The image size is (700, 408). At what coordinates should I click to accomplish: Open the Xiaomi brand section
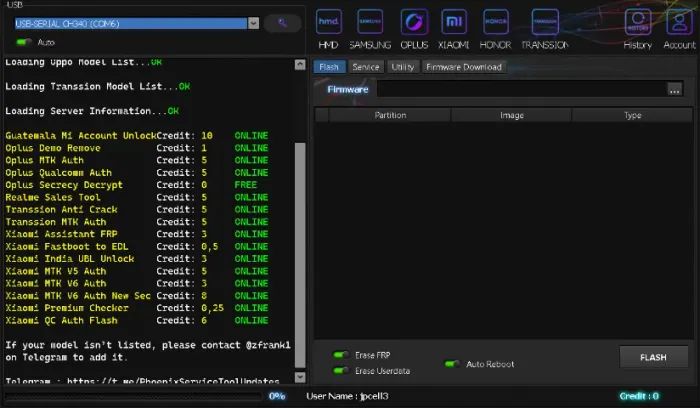(454, 29)
